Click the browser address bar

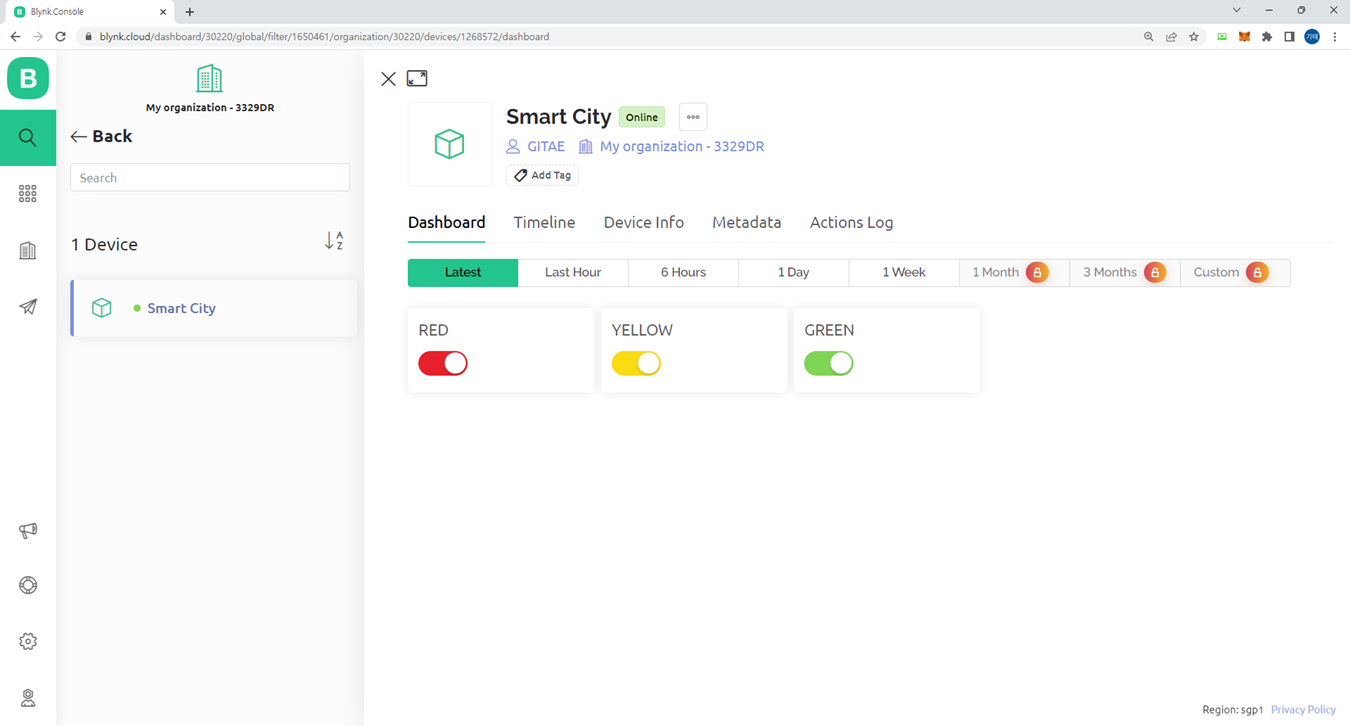610,37
